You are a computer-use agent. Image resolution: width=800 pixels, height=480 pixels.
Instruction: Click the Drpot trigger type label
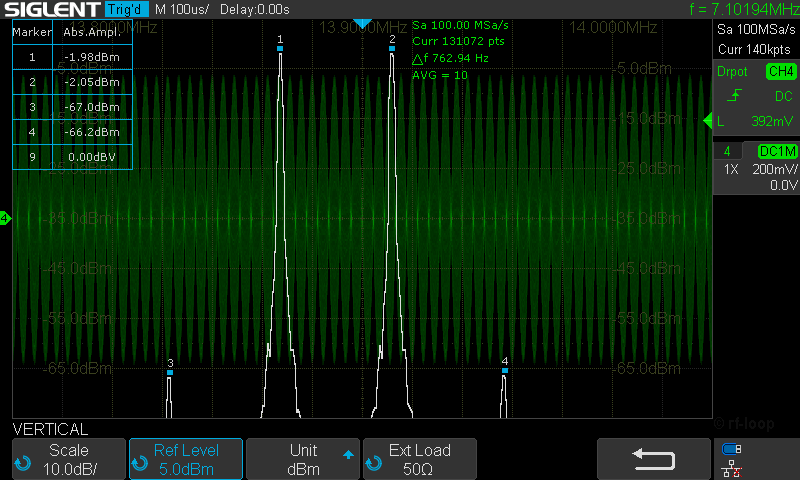tap(732, 71)
